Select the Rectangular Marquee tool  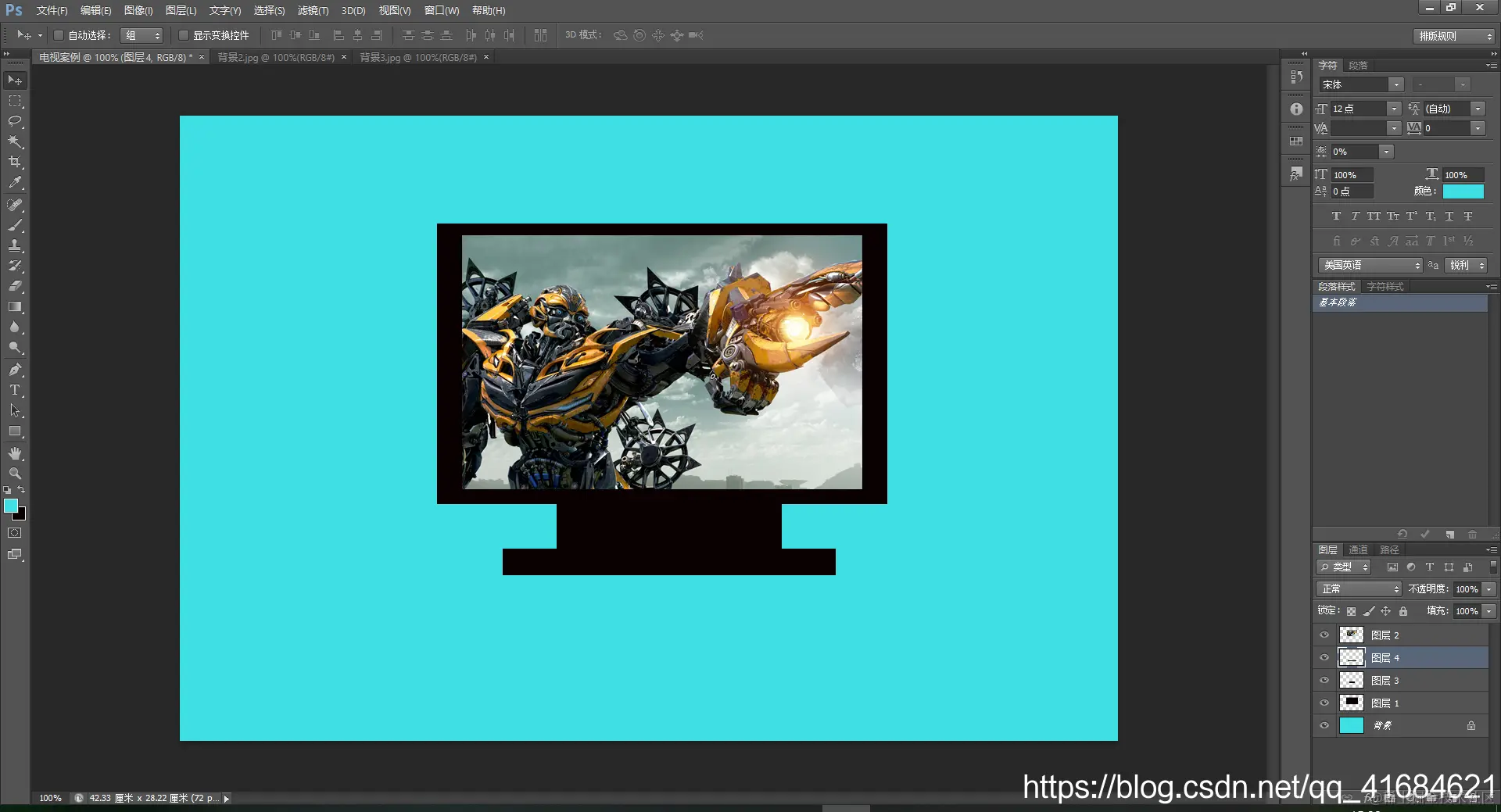tap(15, 101)
